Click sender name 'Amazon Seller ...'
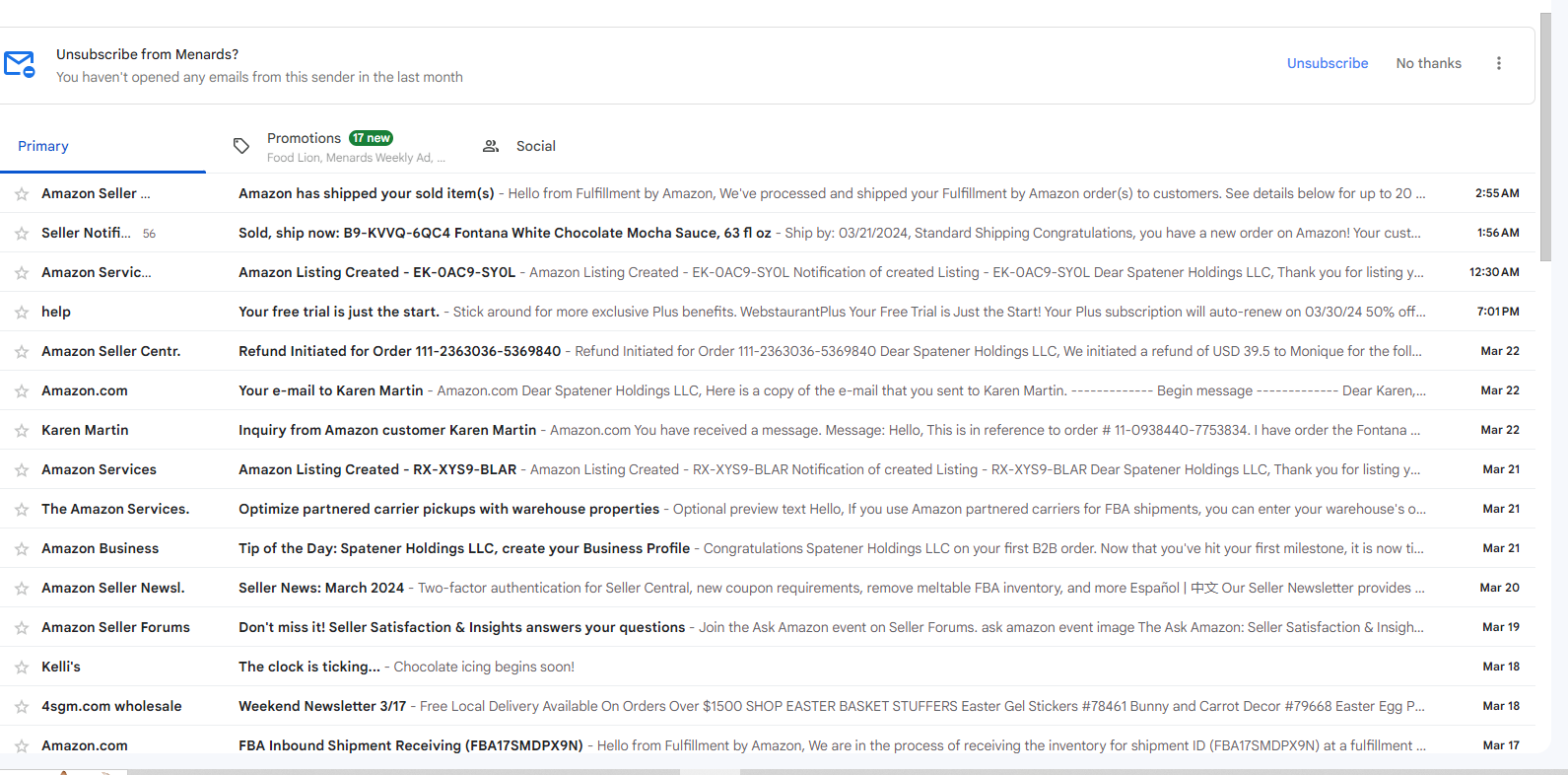Image resolution: width=1568 pixels, height=775 pixels. click(x=96, y=193)
